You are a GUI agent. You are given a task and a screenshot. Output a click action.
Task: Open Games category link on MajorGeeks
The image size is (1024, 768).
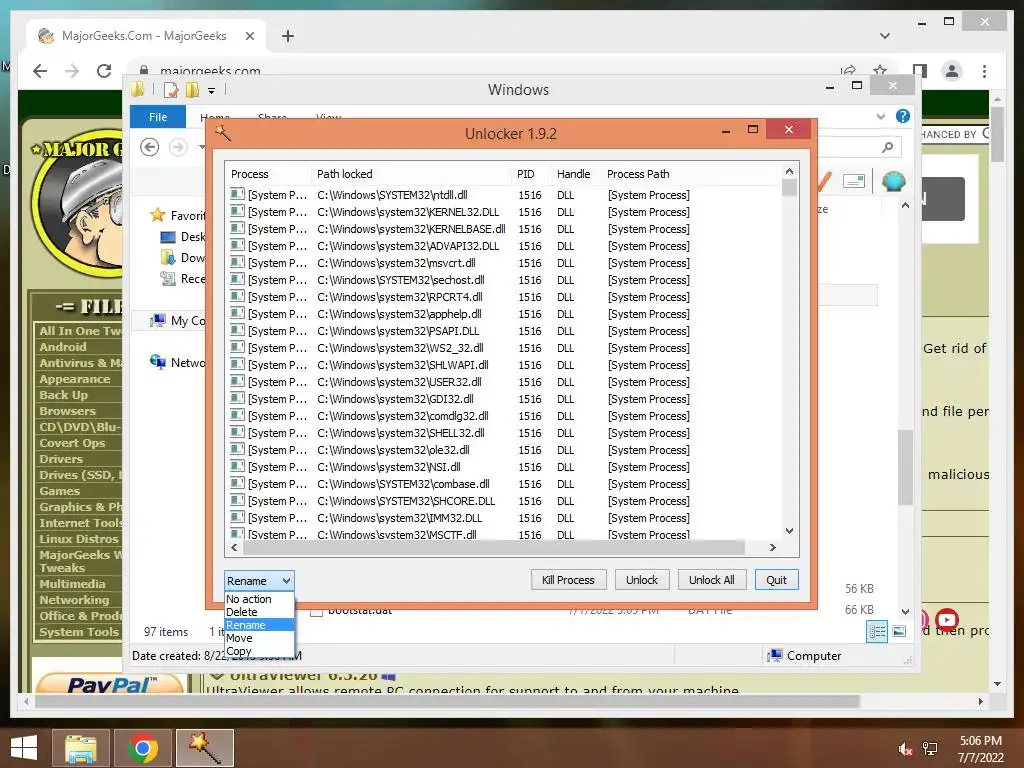tap(59, 491)
